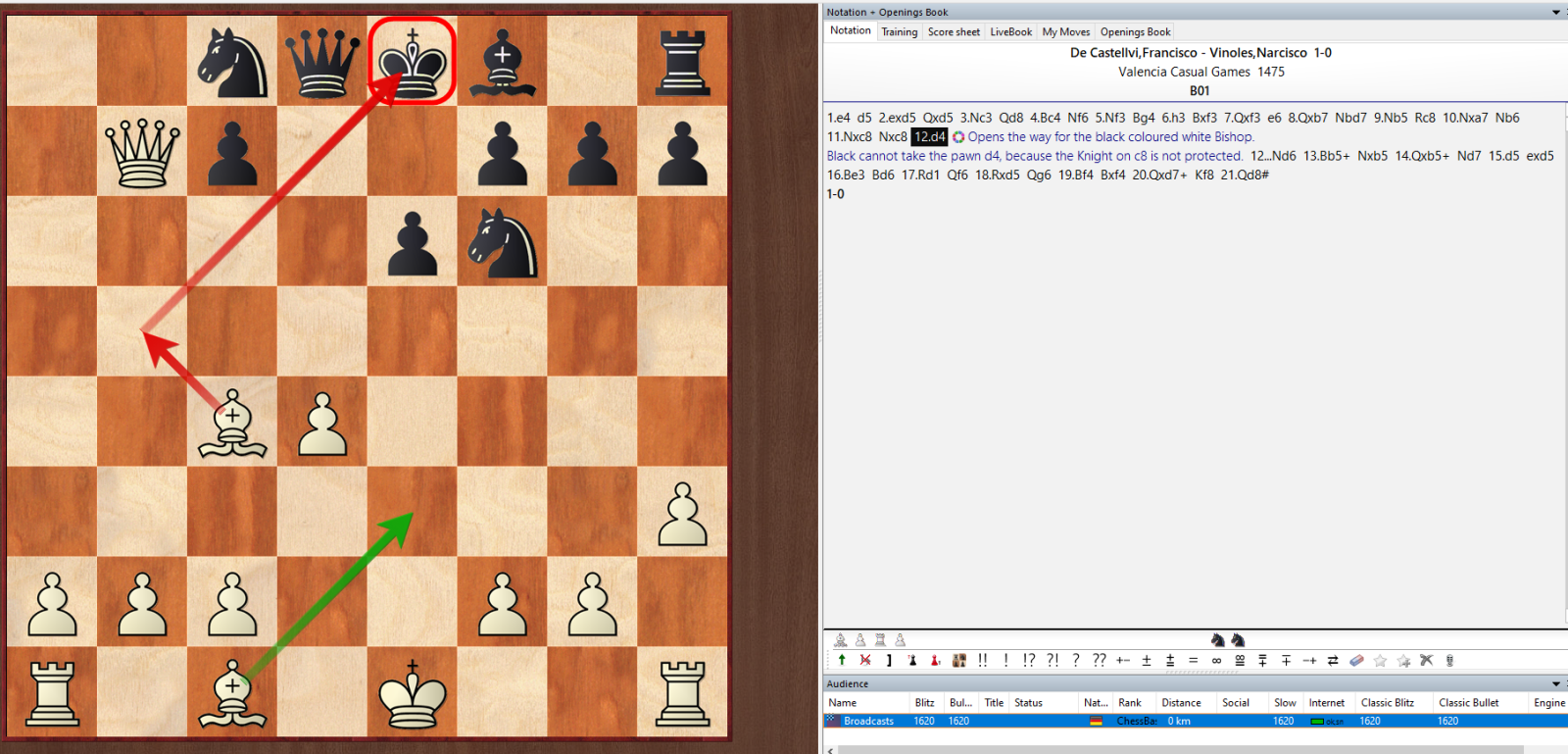
Task: Click the eraser icon in annotation toolbar
Action: coord(1356,660)
